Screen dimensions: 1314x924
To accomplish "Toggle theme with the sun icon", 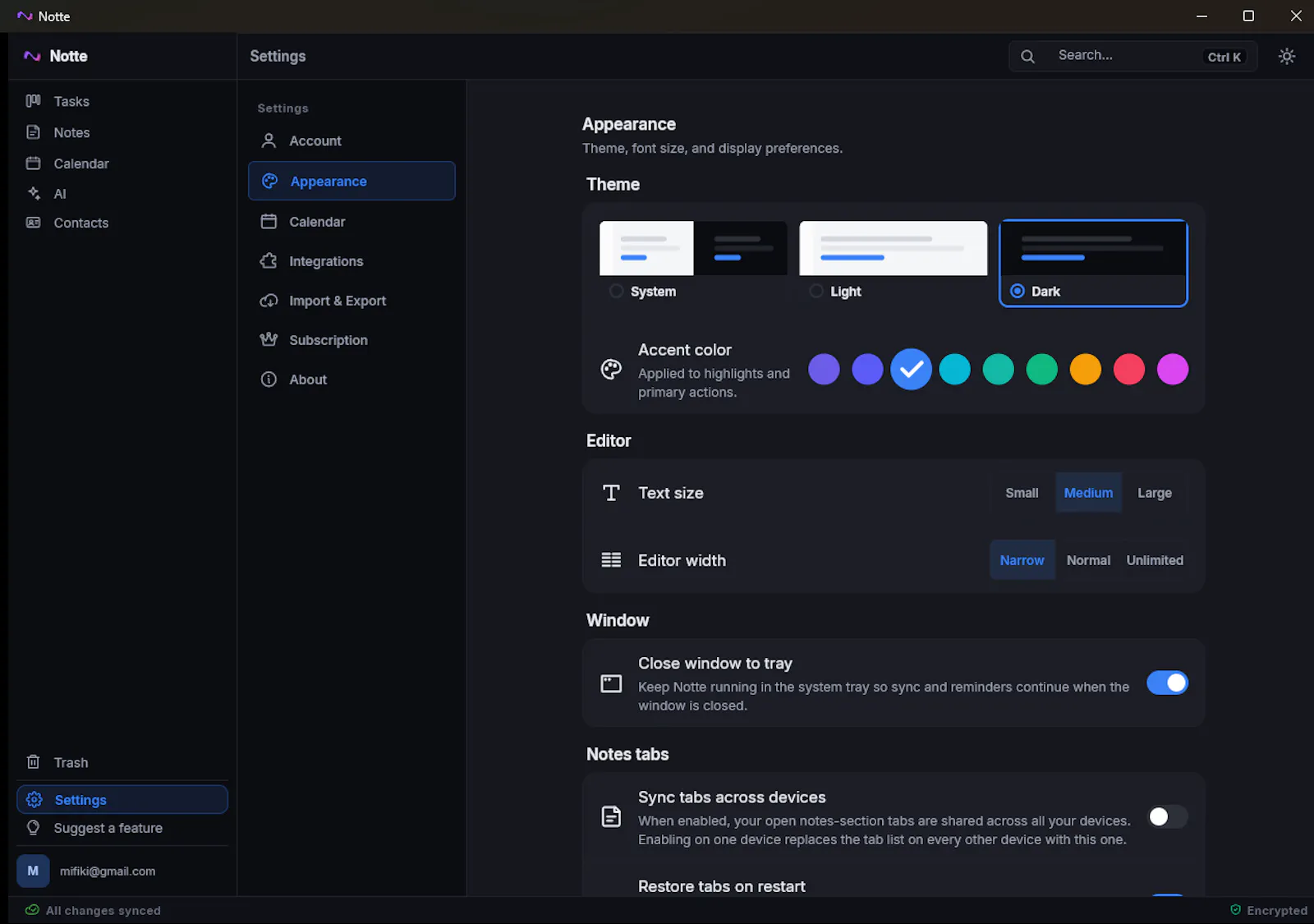I will click(x=1287, y=56).
